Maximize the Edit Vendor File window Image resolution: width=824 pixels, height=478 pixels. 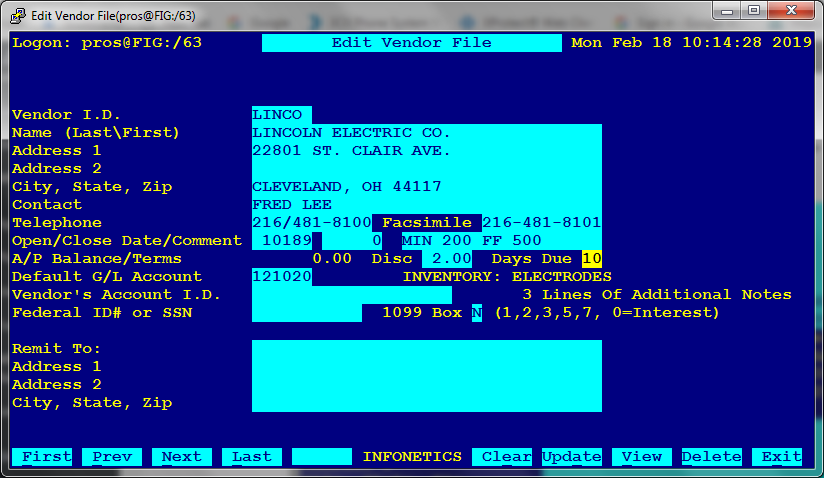[x=754, y=11]
